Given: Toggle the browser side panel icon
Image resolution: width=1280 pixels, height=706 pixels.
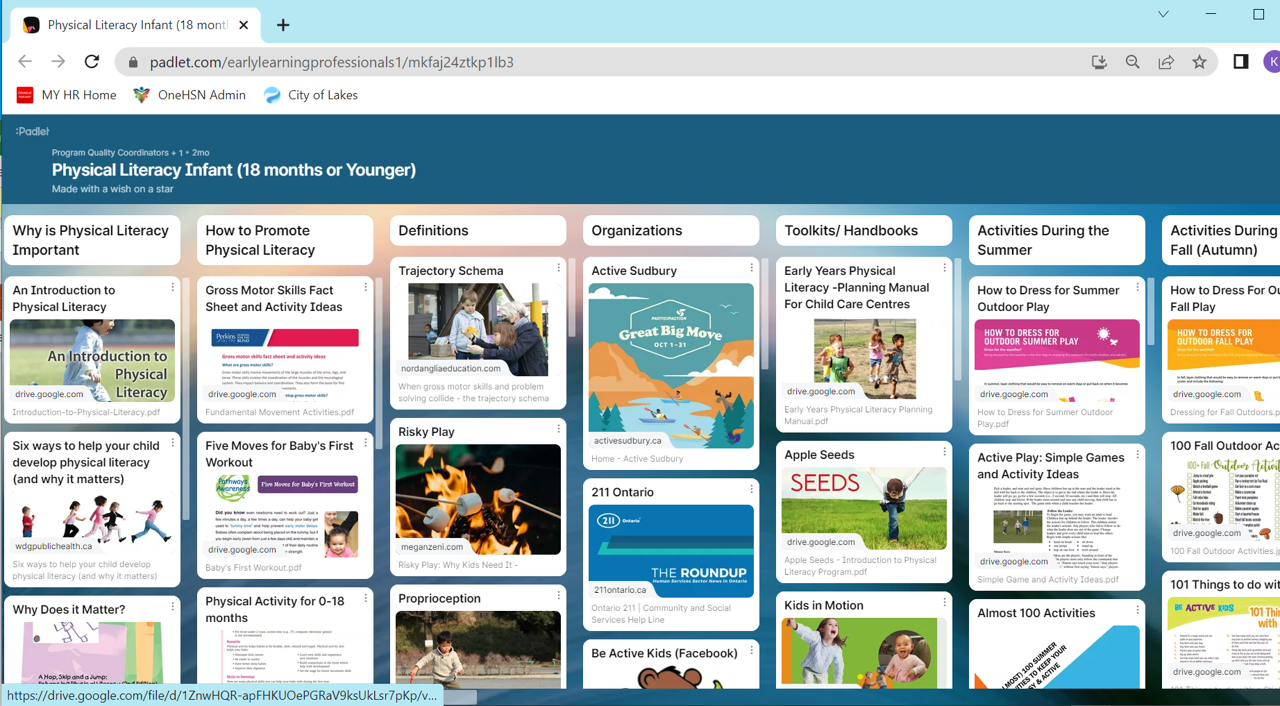Looking at the screenshot, I should [x=1241, y=62].
